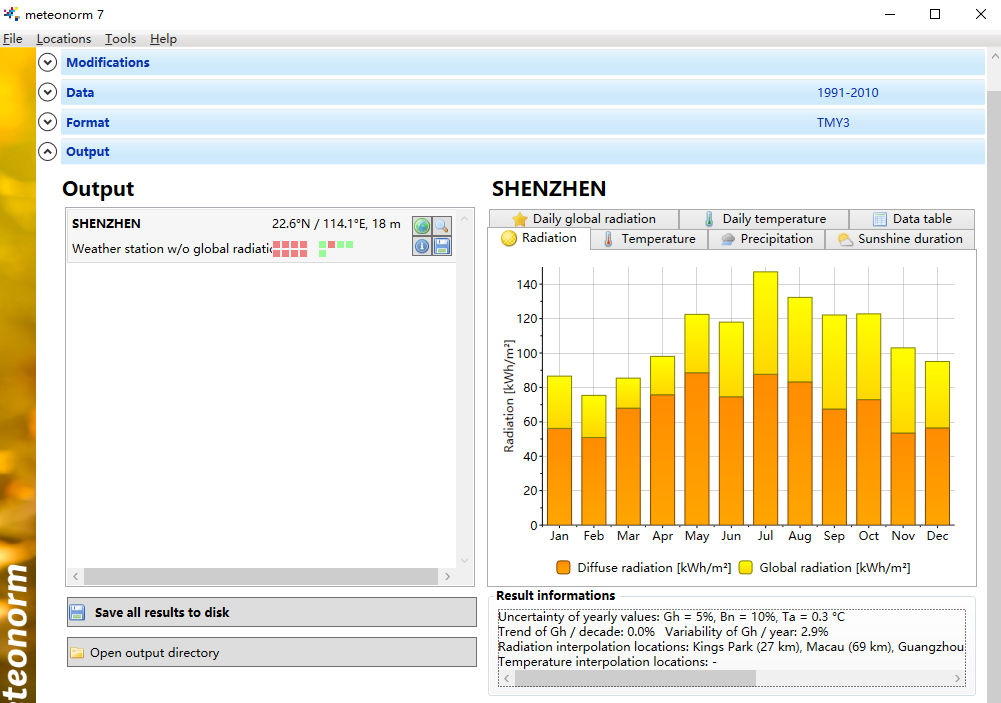Click the magnifier preview icon for SHENZHEN
Viewport: 1001px width, 703px height.
[441, 227]
